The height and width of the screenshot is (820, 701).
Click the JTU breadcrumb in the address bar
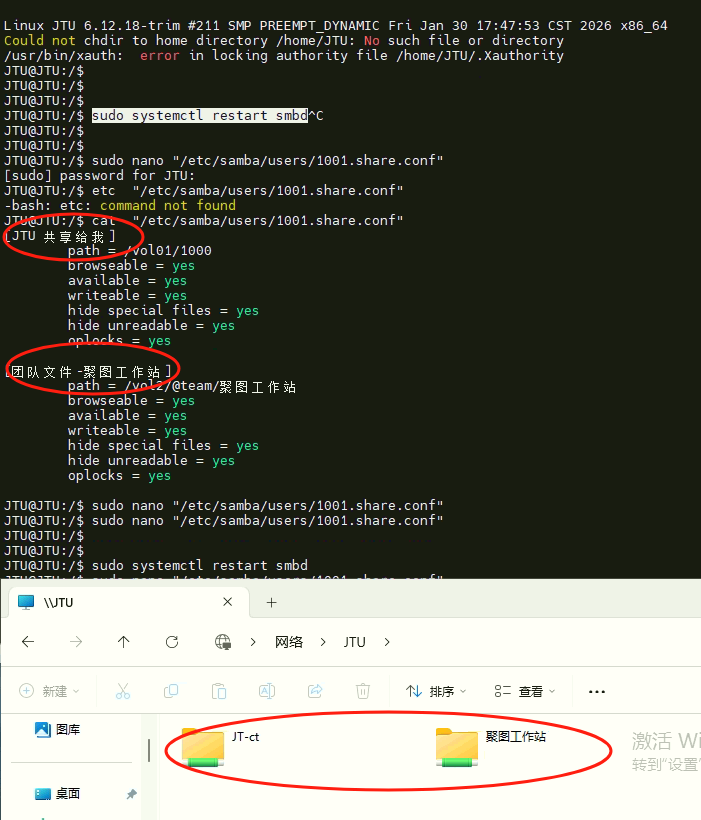tap(354, 642)
